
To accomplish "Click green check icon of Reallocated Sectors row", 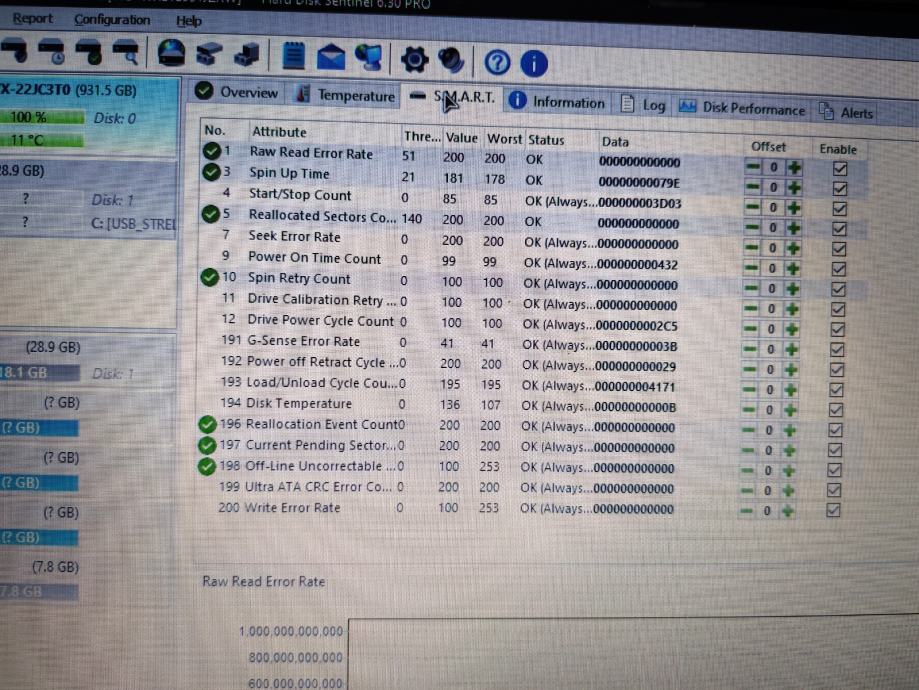I will (210, 215).
